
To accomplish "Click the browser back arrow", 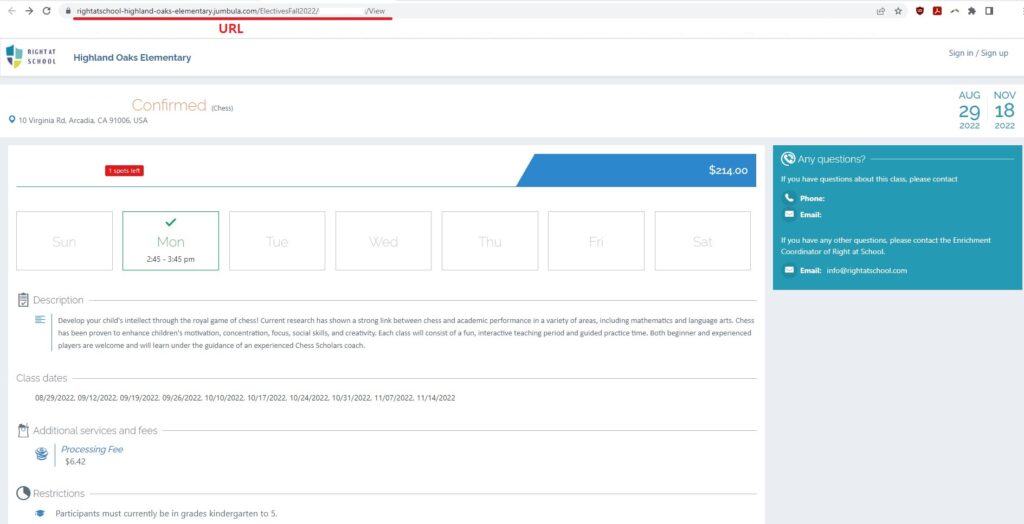I will [x=10, y=10].
